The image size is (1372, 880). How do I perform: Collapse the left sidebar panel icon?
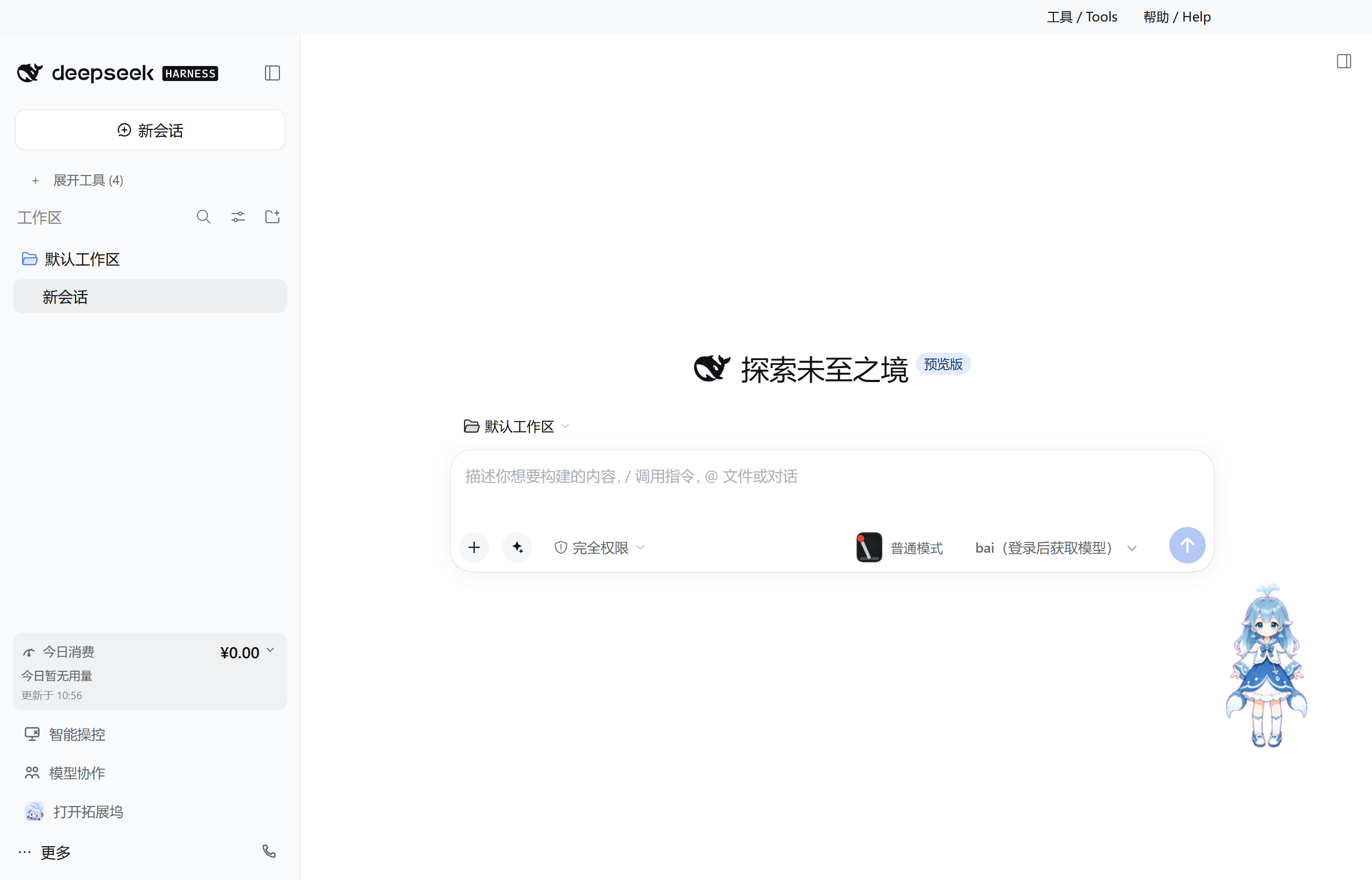pos(272,73)
